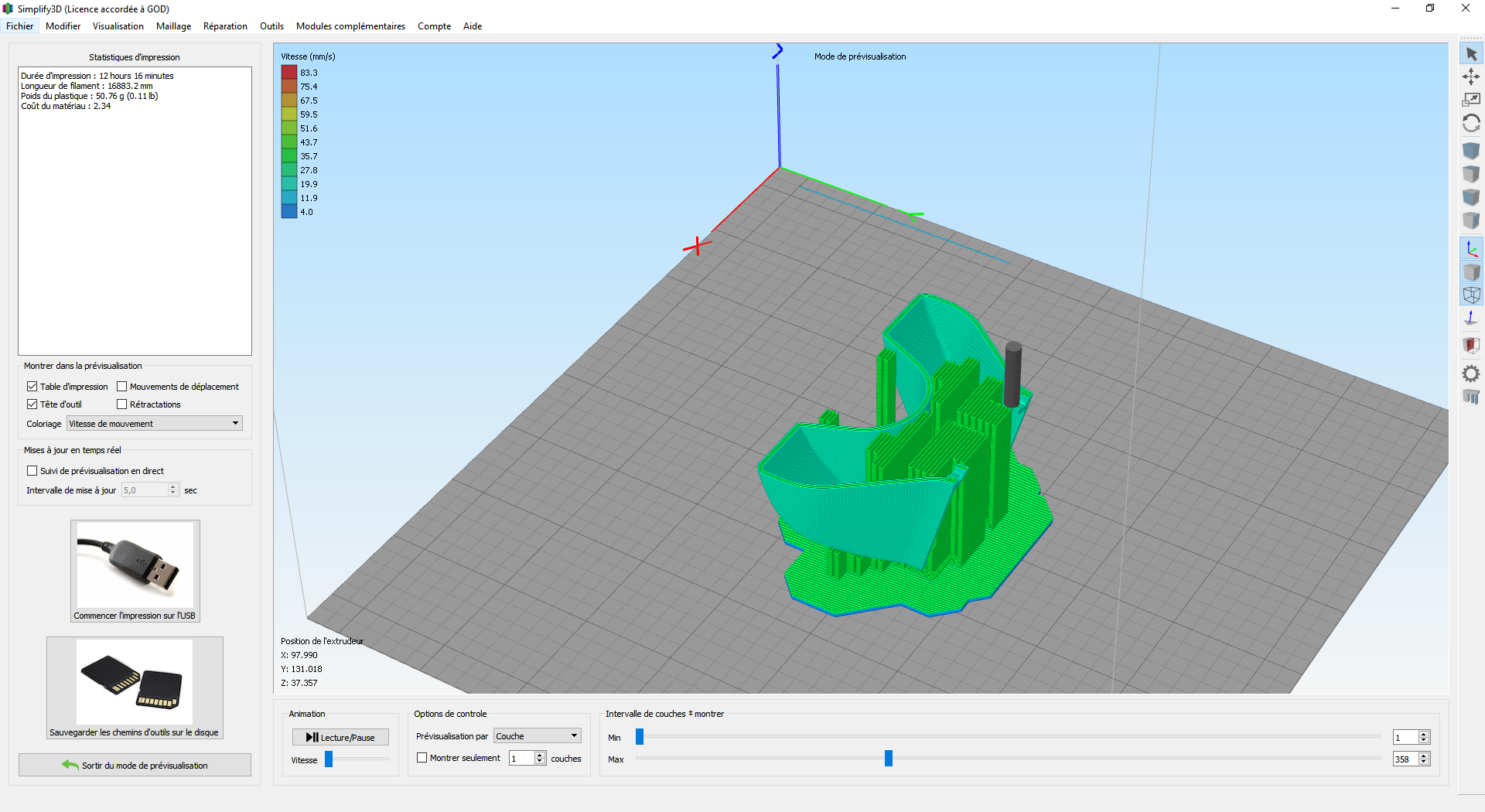The width and height of the screenshot is (1485, 812).
Task: Activate the move/translate tool
Action: (x=1471, y=77)
